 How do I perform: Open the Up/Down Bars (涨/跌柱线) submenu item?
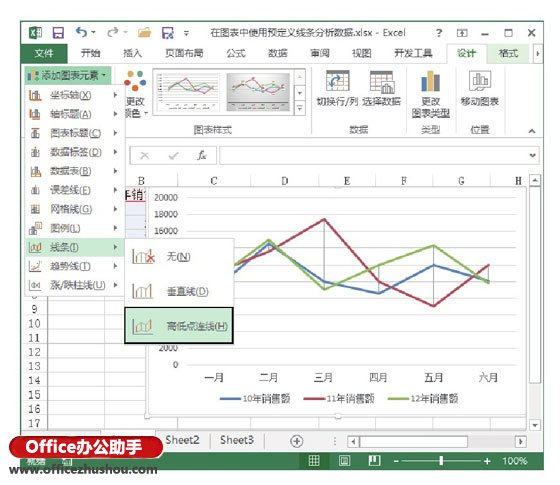tap(74, 285)
